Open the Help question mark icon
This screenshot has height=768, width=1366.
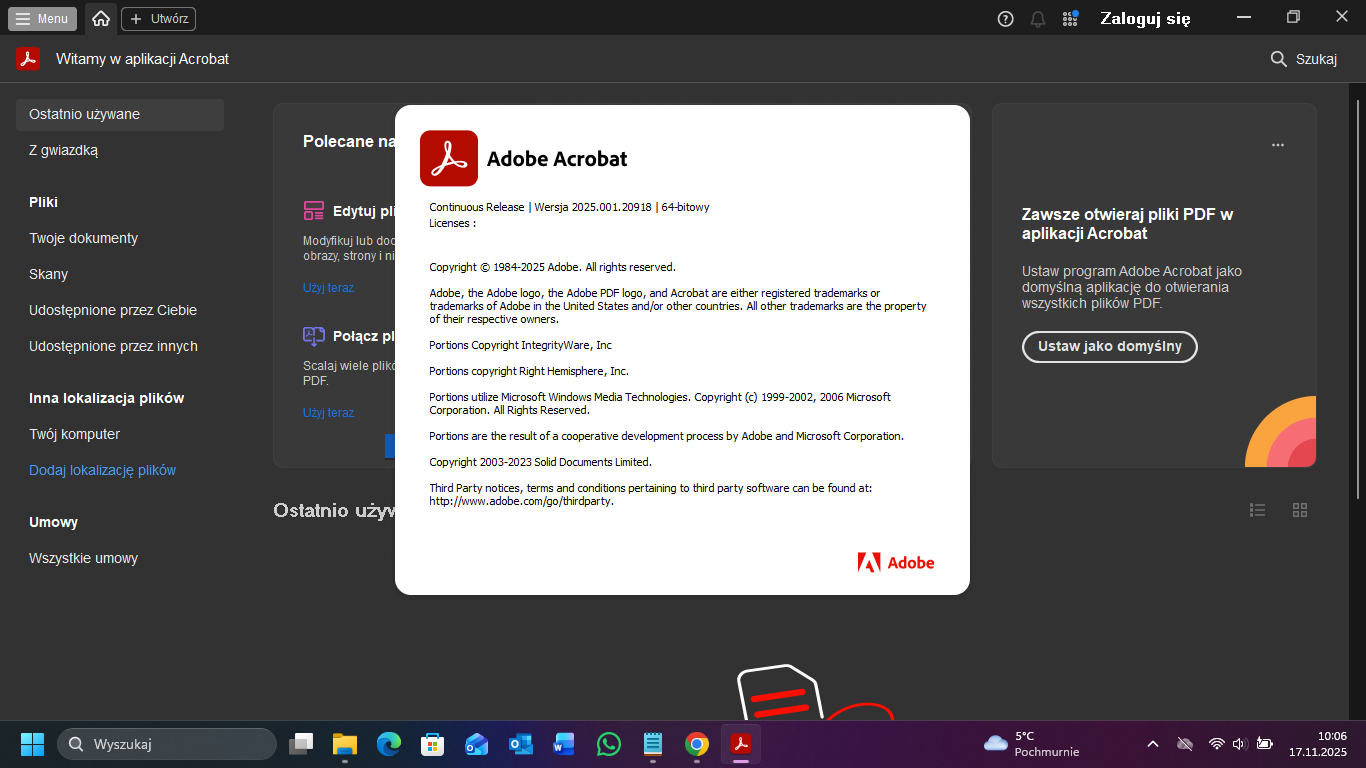(1006, 18)
